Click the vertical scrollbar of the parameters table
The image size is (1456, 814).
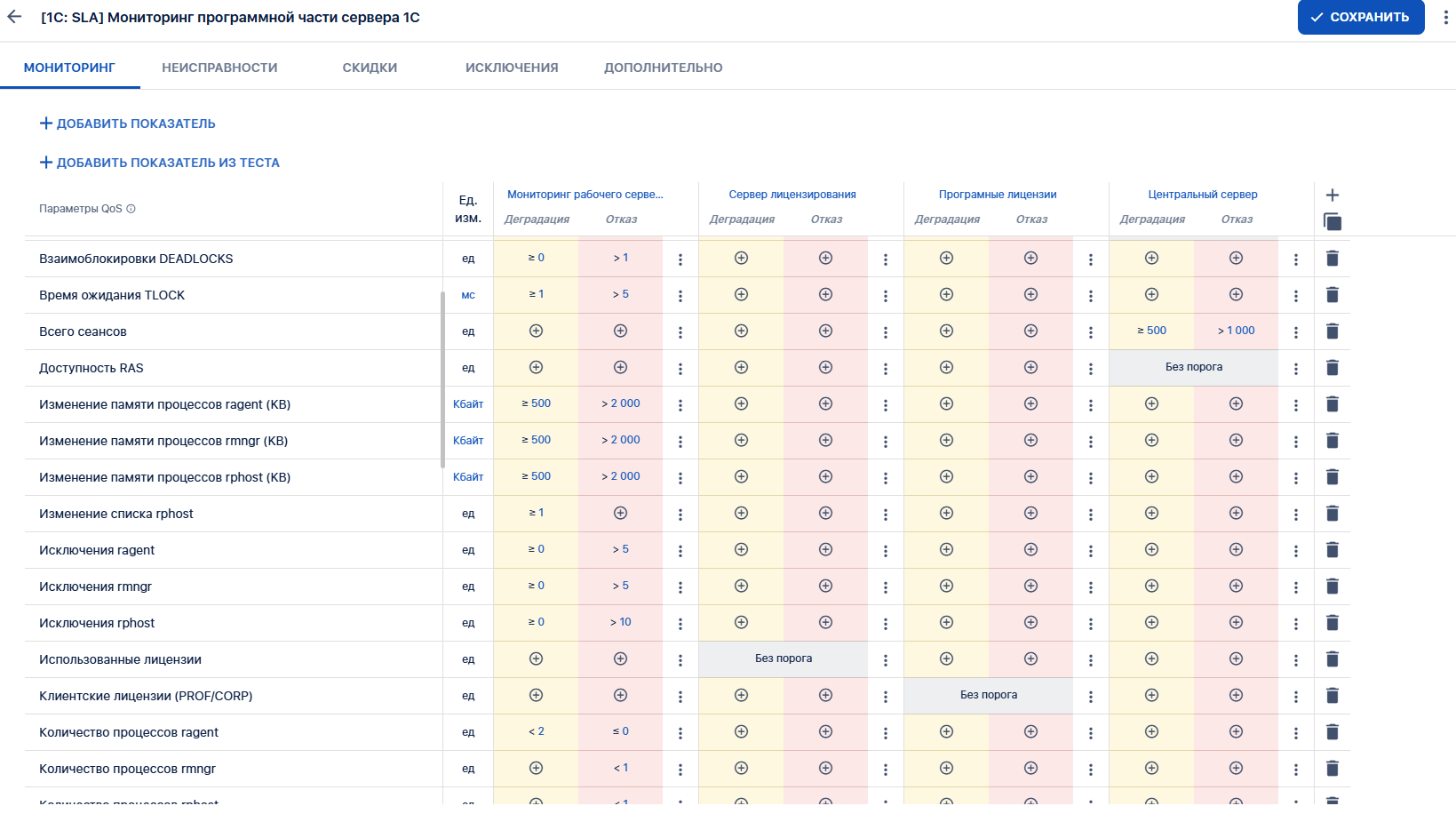click(442, 379)
